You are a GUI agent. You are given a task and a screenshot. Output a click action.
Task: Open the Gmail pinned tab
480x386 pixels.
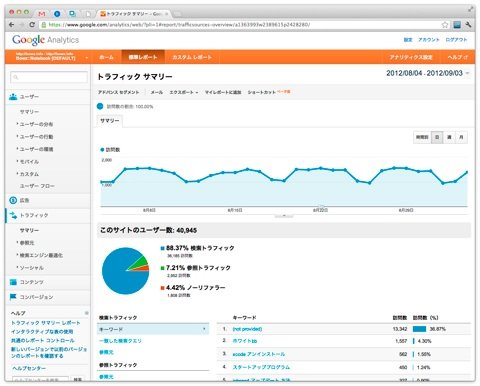point(42,14)
